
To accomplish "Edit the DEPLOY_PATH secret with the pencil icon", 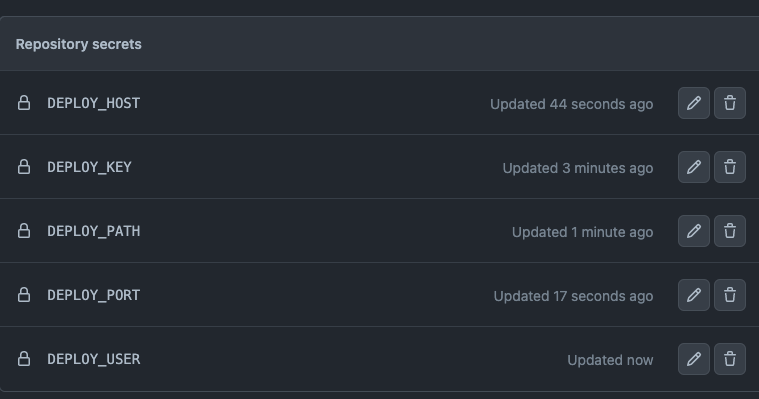I will (x=694, y=231).
